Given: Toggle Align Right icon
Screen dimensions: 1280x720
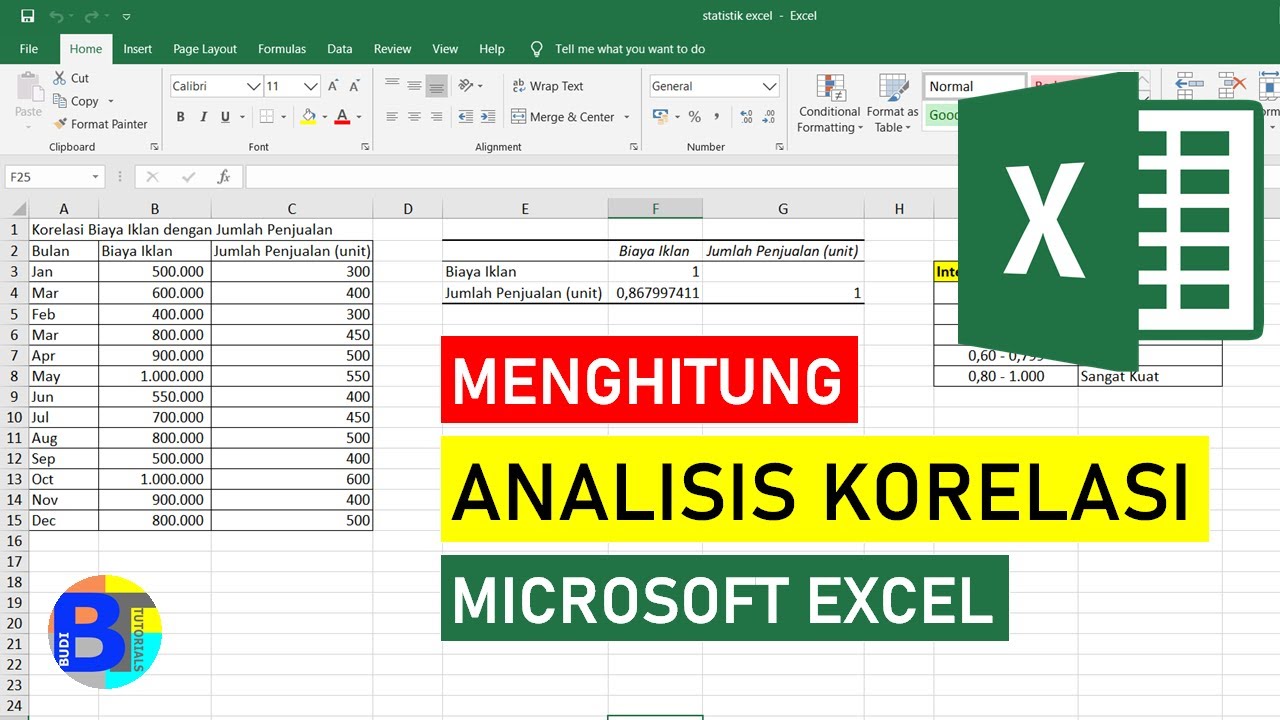Looking at the screenshot, I should coord(436,117).
